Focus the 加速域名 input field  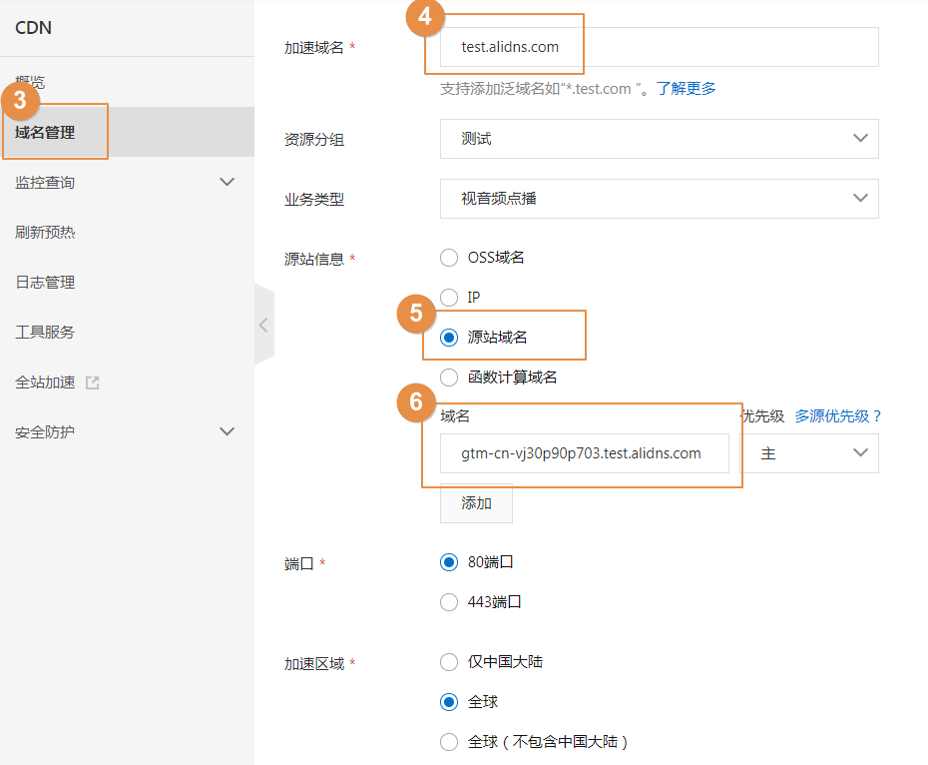[x=659, y=47]
